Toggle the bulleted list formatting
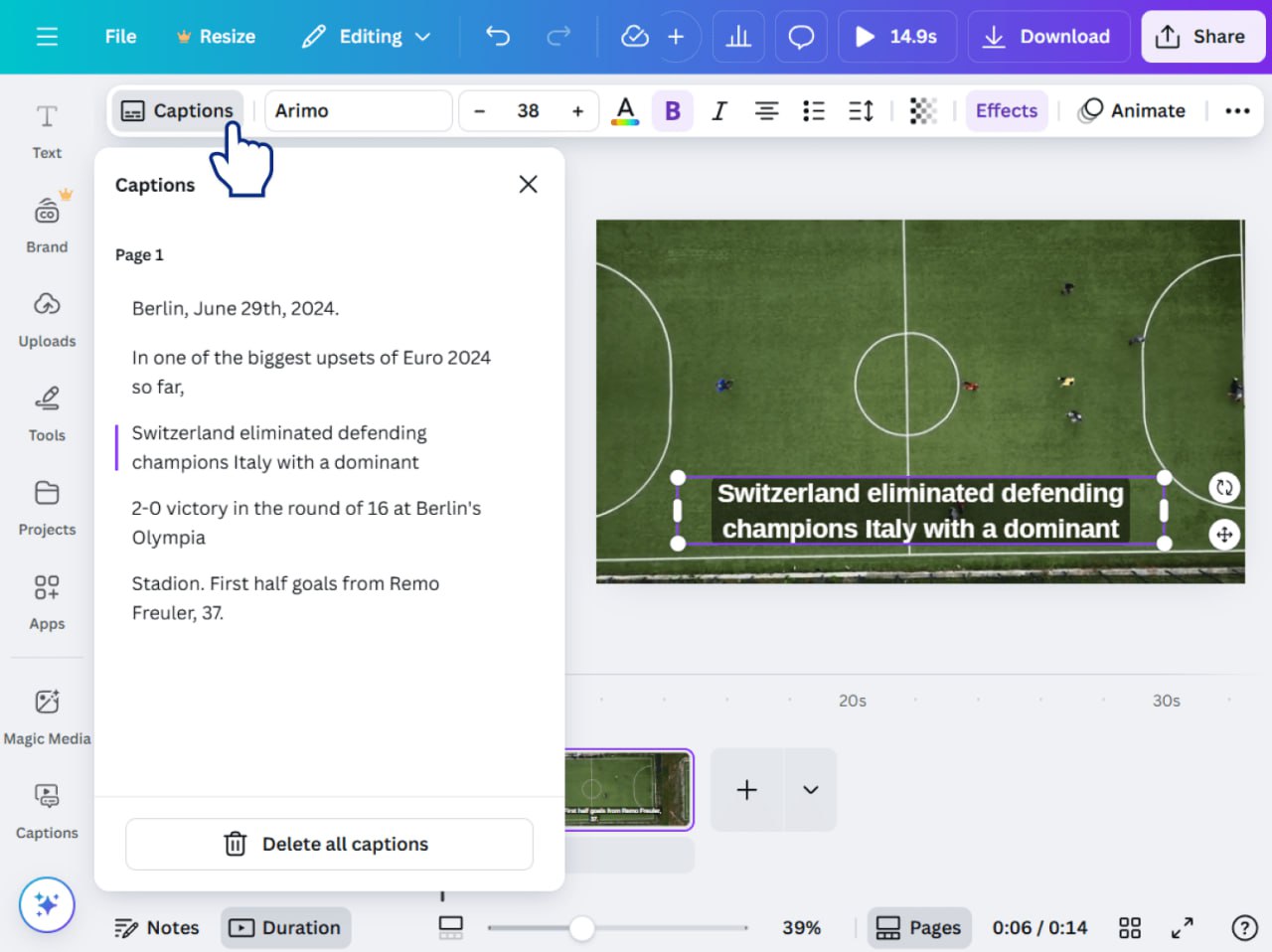This screenshot has height=952, width=1272. (813, 110)
